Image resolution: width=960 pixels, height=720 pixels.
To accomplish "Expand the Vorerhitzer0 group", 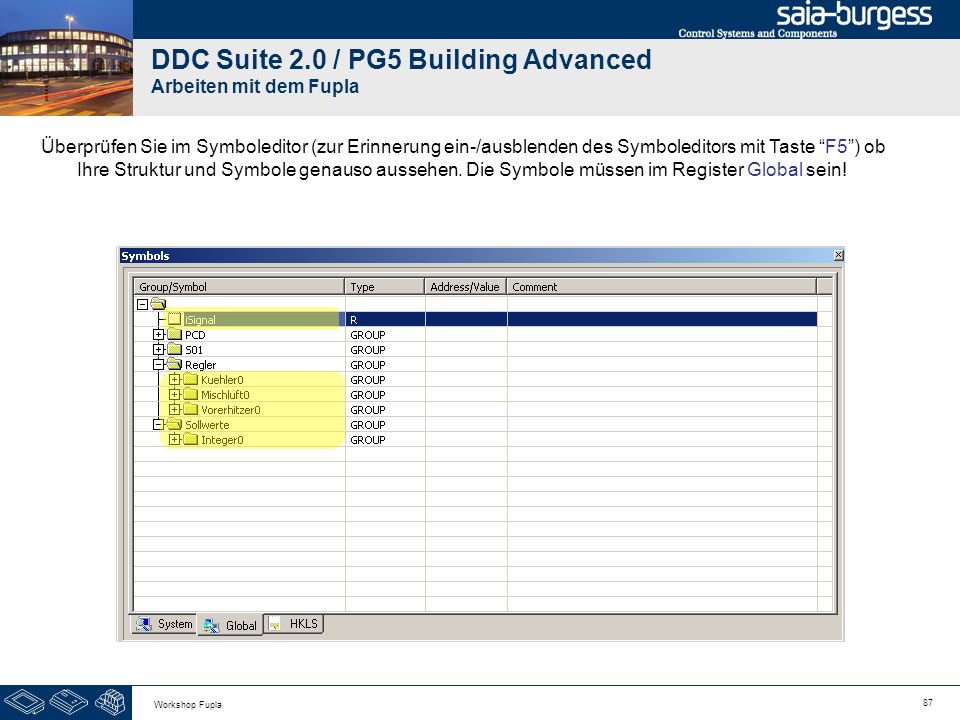I will (174, 410).
